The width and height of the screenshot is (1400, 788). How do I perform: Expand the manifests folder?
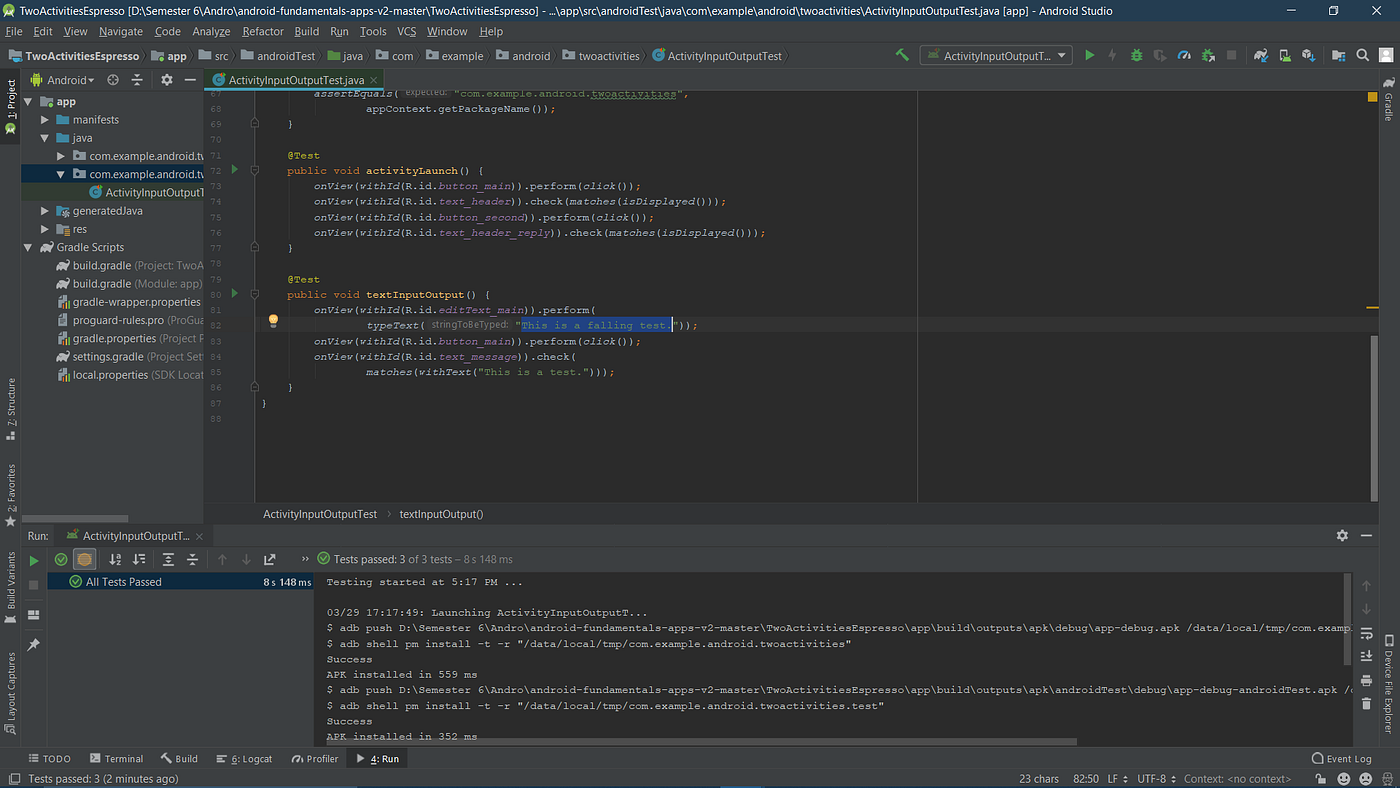44,118
